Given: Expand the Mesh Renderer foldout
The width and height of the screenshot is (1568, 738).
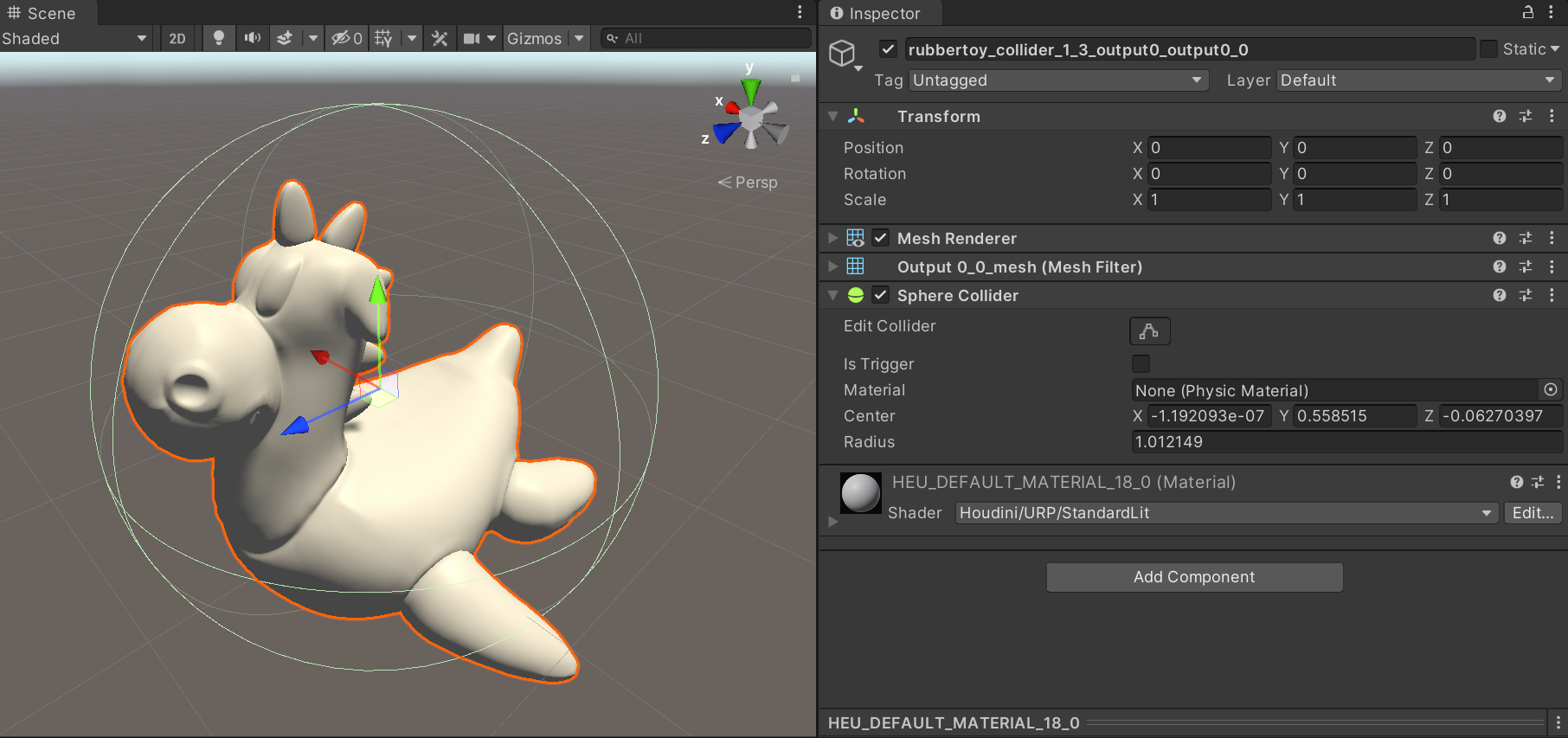Looking at the screenshot, I should 832,238.
